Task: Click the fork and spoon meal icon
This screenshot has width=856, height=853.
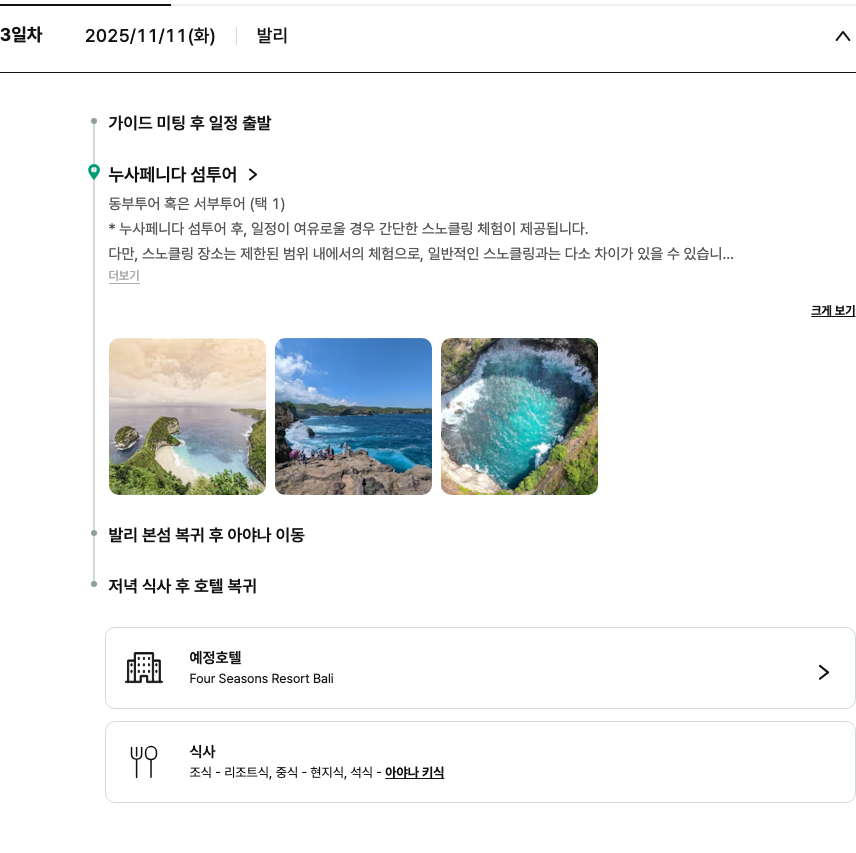Action: coord(144,762)
